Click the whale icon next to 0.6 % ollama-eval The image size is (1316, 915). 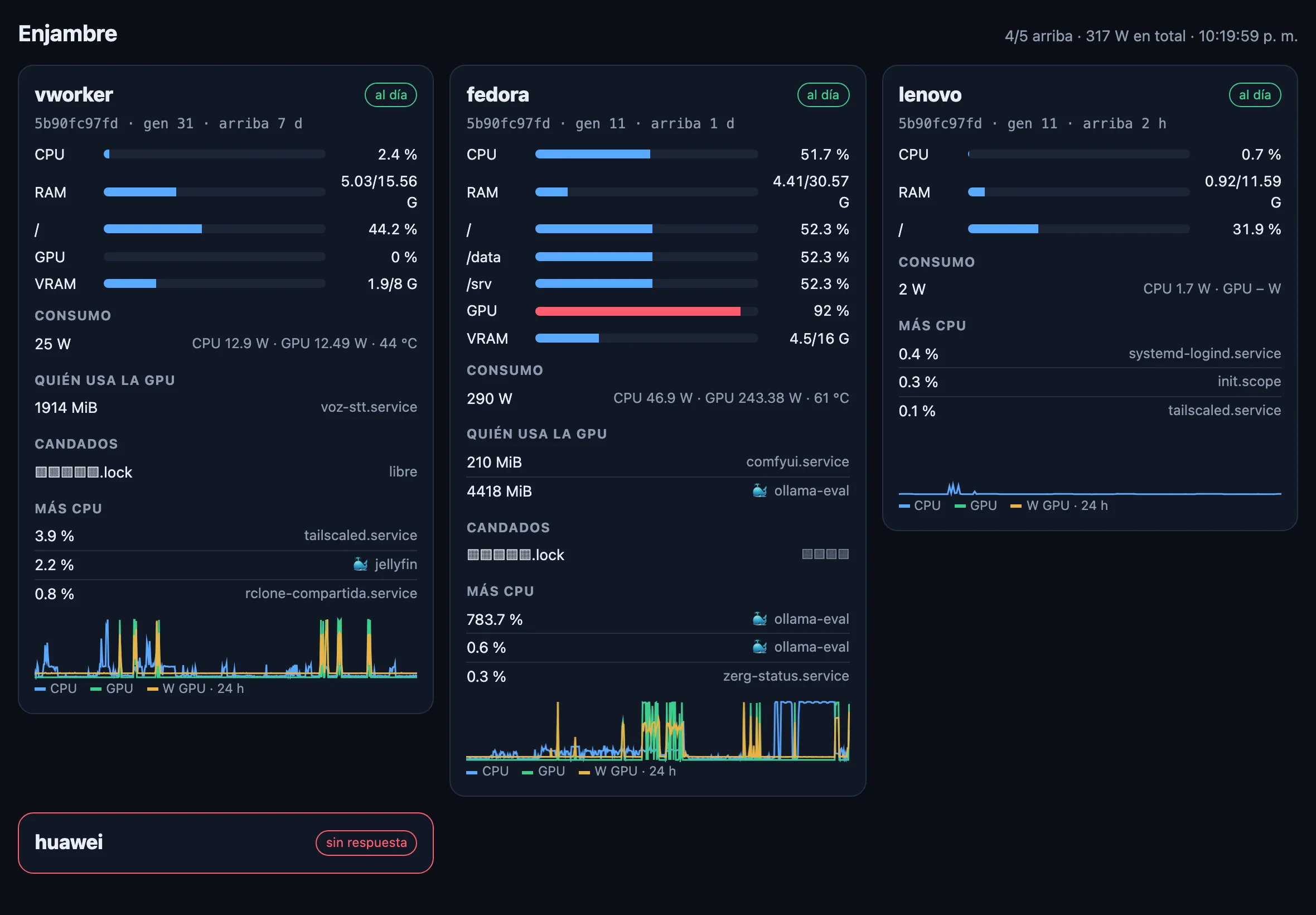pos(759,647)
